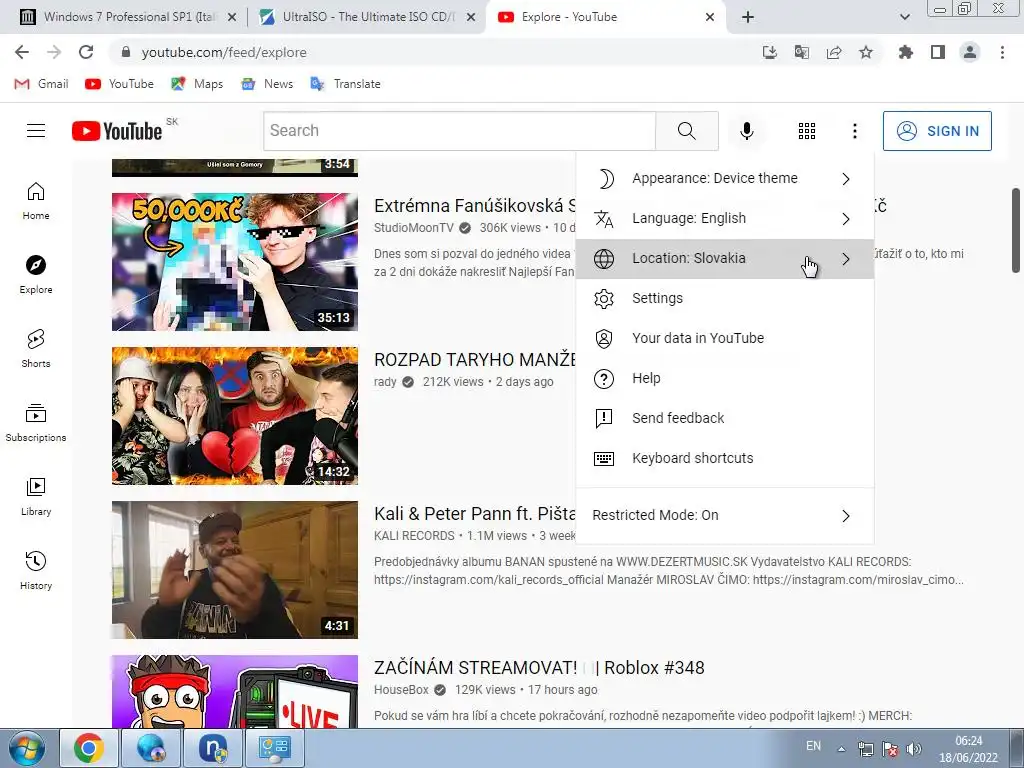Open Maps bookmark
Image resolution: width=1024 pixels, height=768 pixels.
tap(197, 84)
